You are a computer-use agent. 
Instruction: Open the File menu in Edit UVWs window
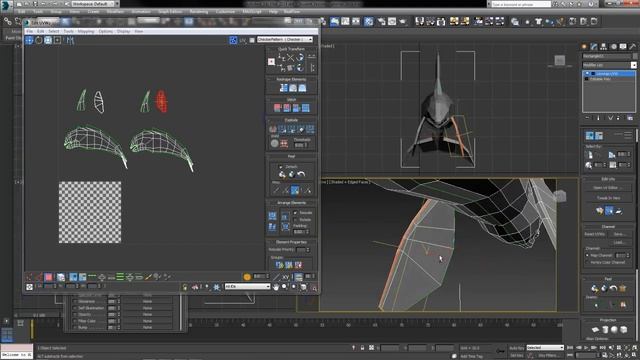[x=29, y=31]
